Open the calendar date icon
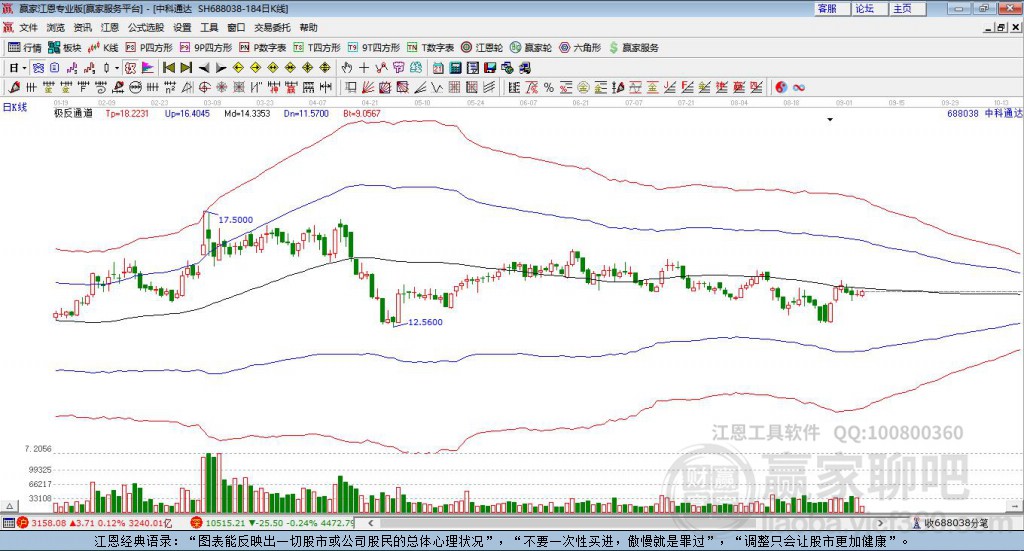 (438, 68)
